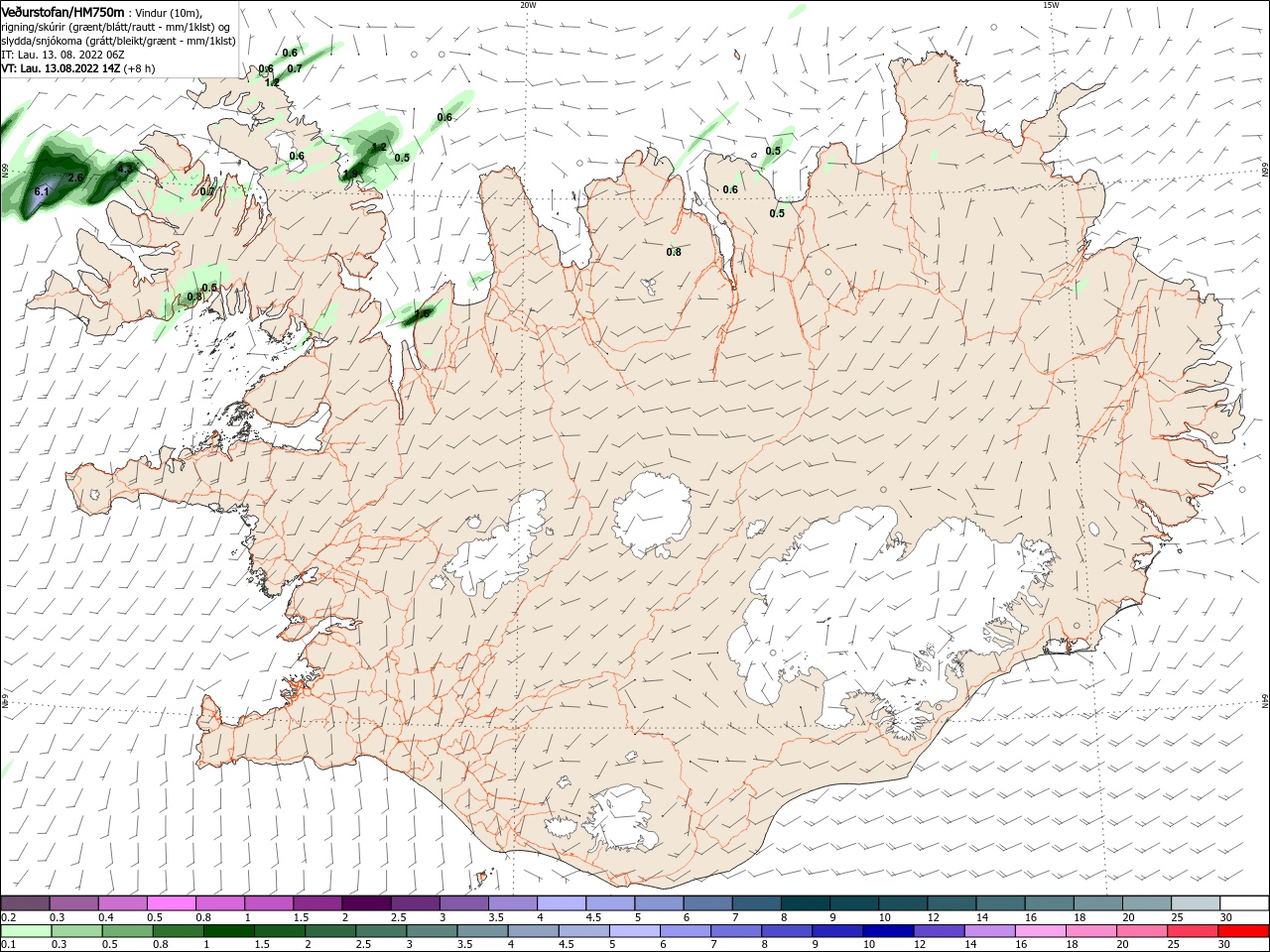Choose the dark teal 8–9 snow swatch
Image resolution: width=1270 pixels, height=952 pixels.
[x=805, y=903]
